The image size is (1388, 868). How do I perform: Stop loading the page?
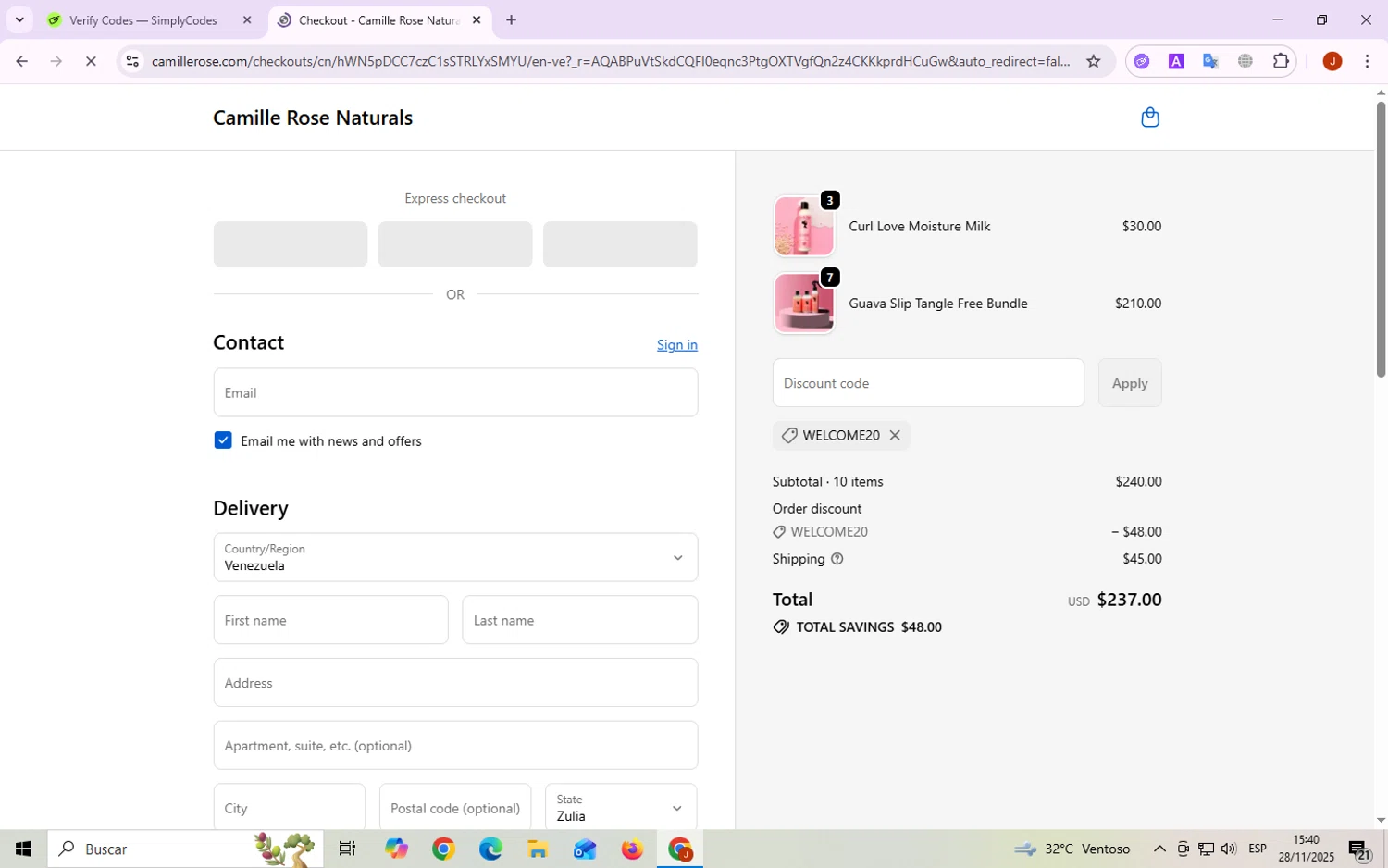[x=91, y=61]
